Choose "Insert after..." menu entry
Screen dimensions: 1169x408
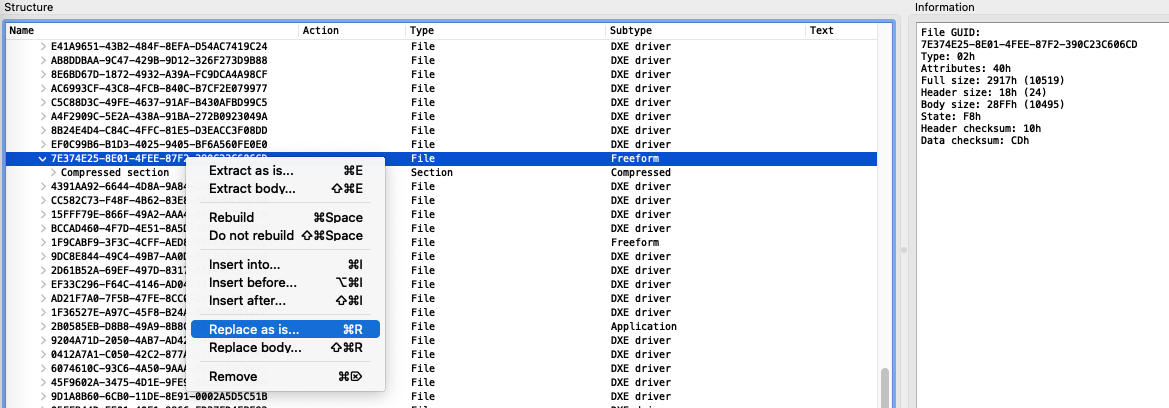tap(286, 301)
